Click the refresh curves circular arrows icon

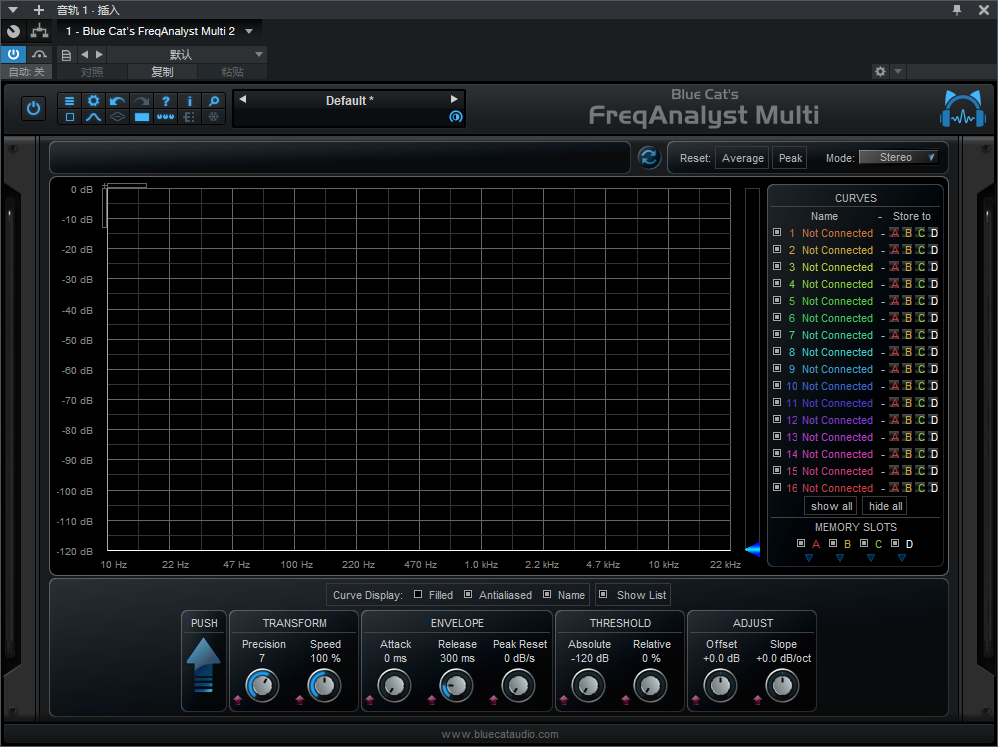point(649,157)
